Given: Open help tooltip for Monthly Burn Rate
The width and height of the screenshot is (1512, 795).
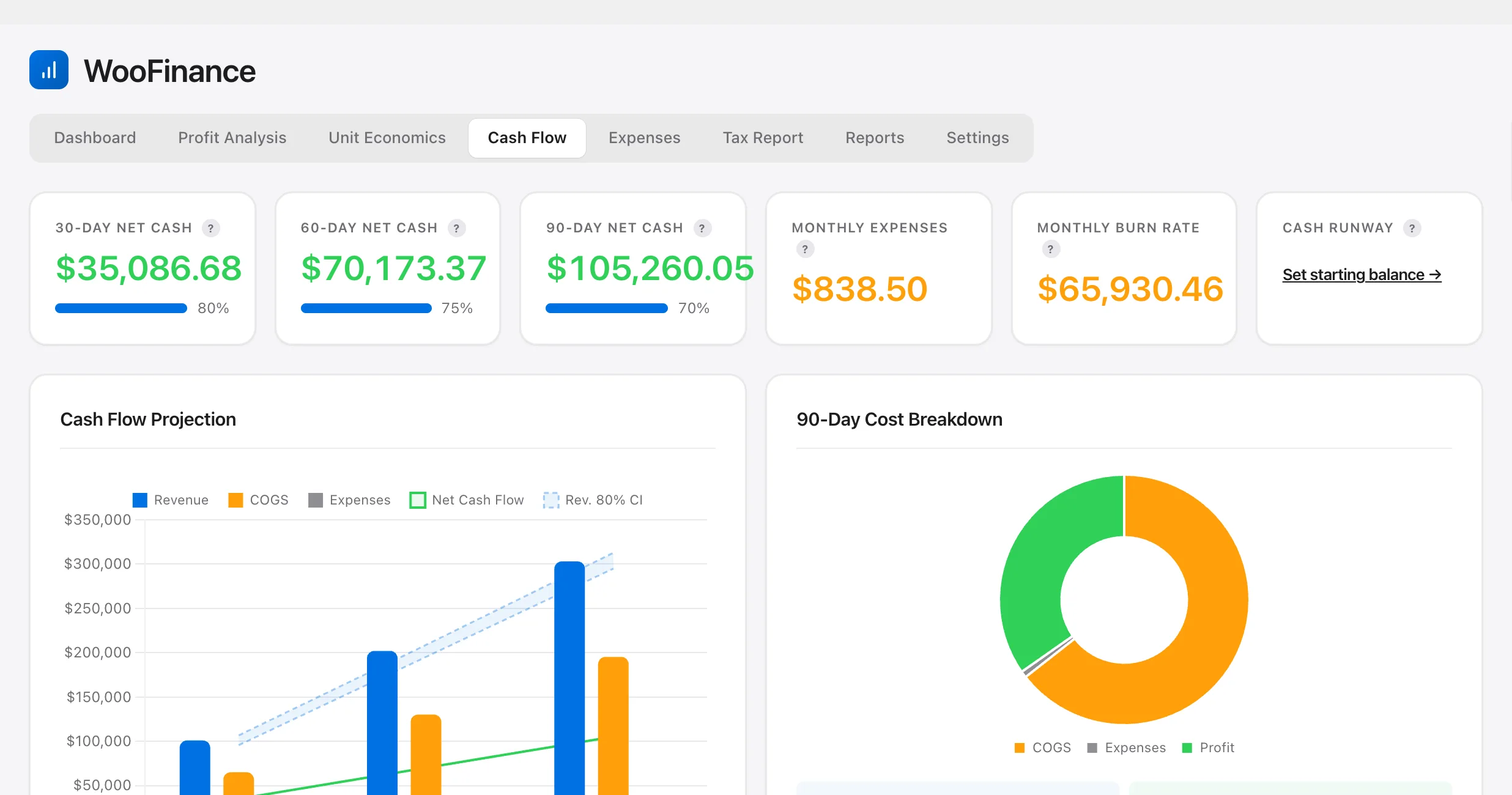Looking at the screenshot, I should [x=1051, y=249].
